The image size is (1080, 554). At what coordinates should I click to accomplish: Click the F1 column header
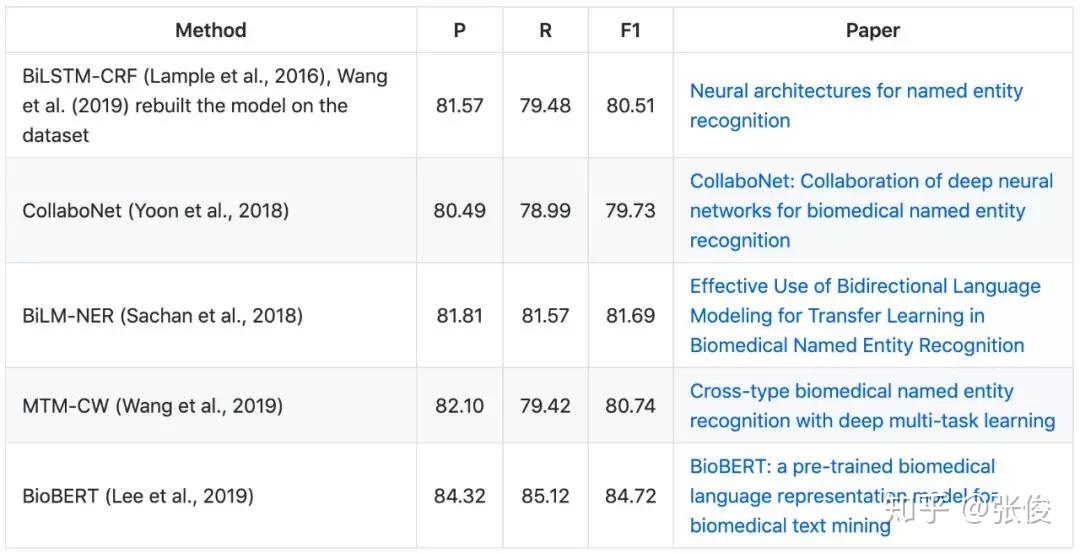pos(630,30)
